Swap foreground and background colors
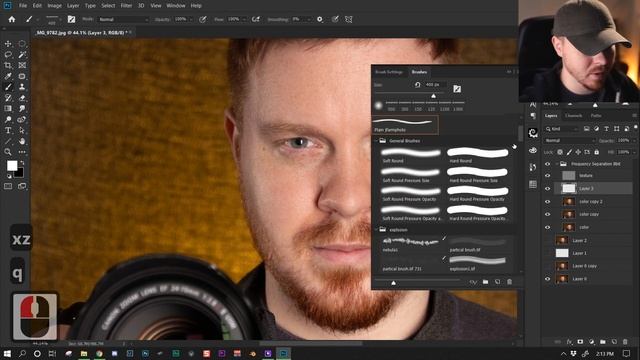The height and width of the screenshot is (360, 640). tap(22, 162)
